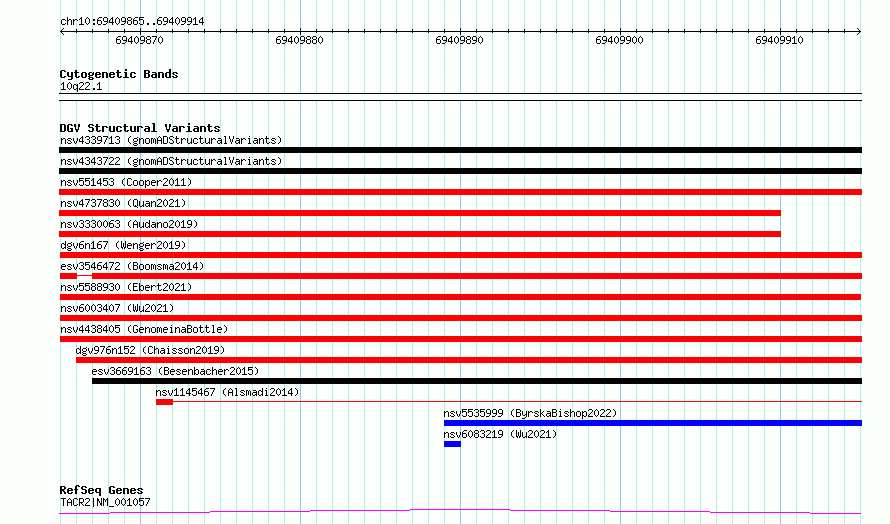Click the red bar of nsv6003407
This screenshot has width=890, height=524.
pyautogui.click(x=460, y=318)
